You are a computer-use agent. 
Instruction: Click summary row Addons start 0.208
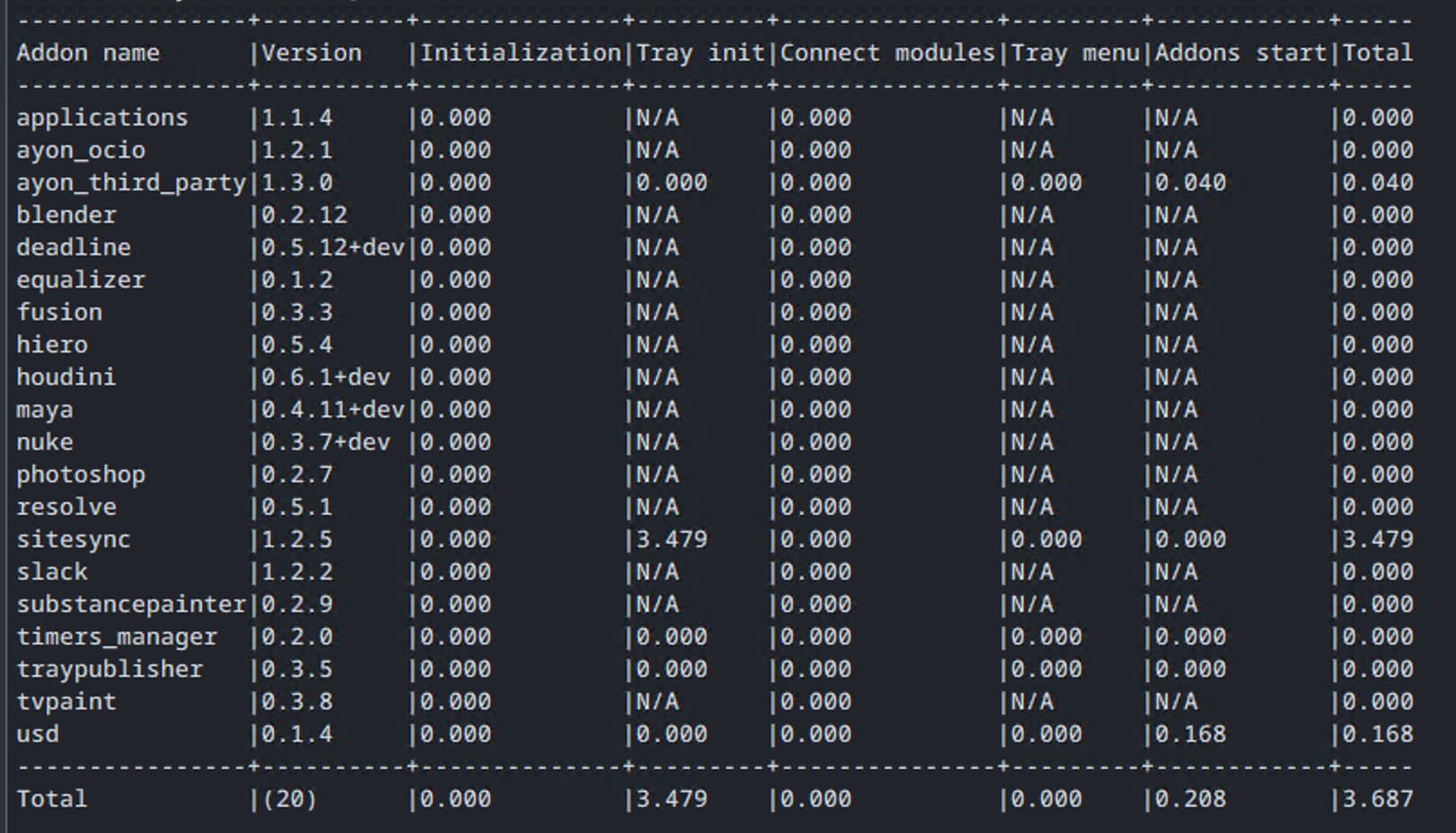pos(1191,800)
